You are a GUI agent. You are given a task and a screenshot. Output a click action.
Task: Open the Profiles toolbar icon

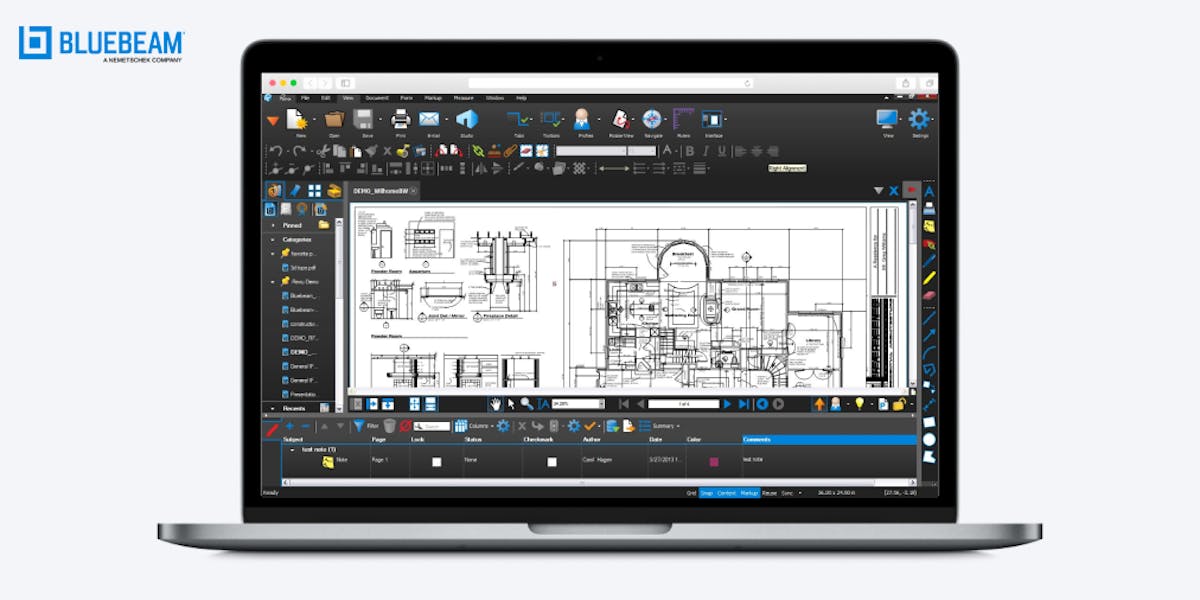(582, 118)
